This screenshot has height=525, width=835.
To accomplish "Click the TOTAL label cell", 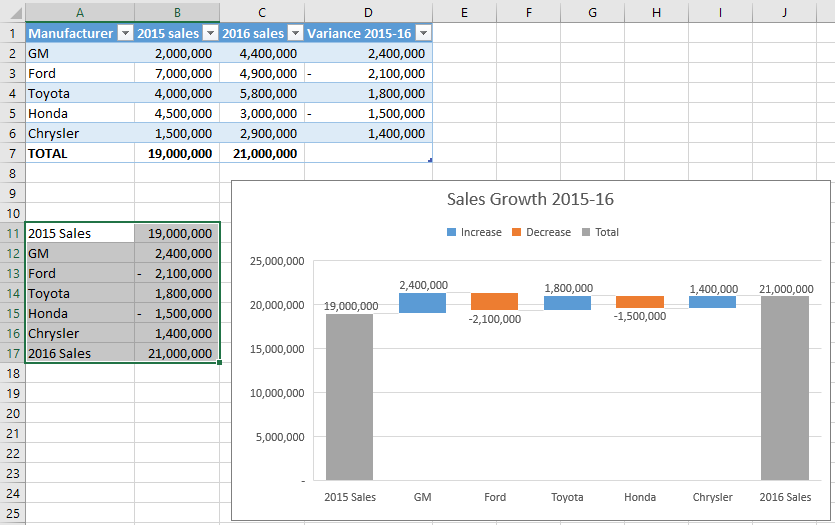I will (80, 153).
